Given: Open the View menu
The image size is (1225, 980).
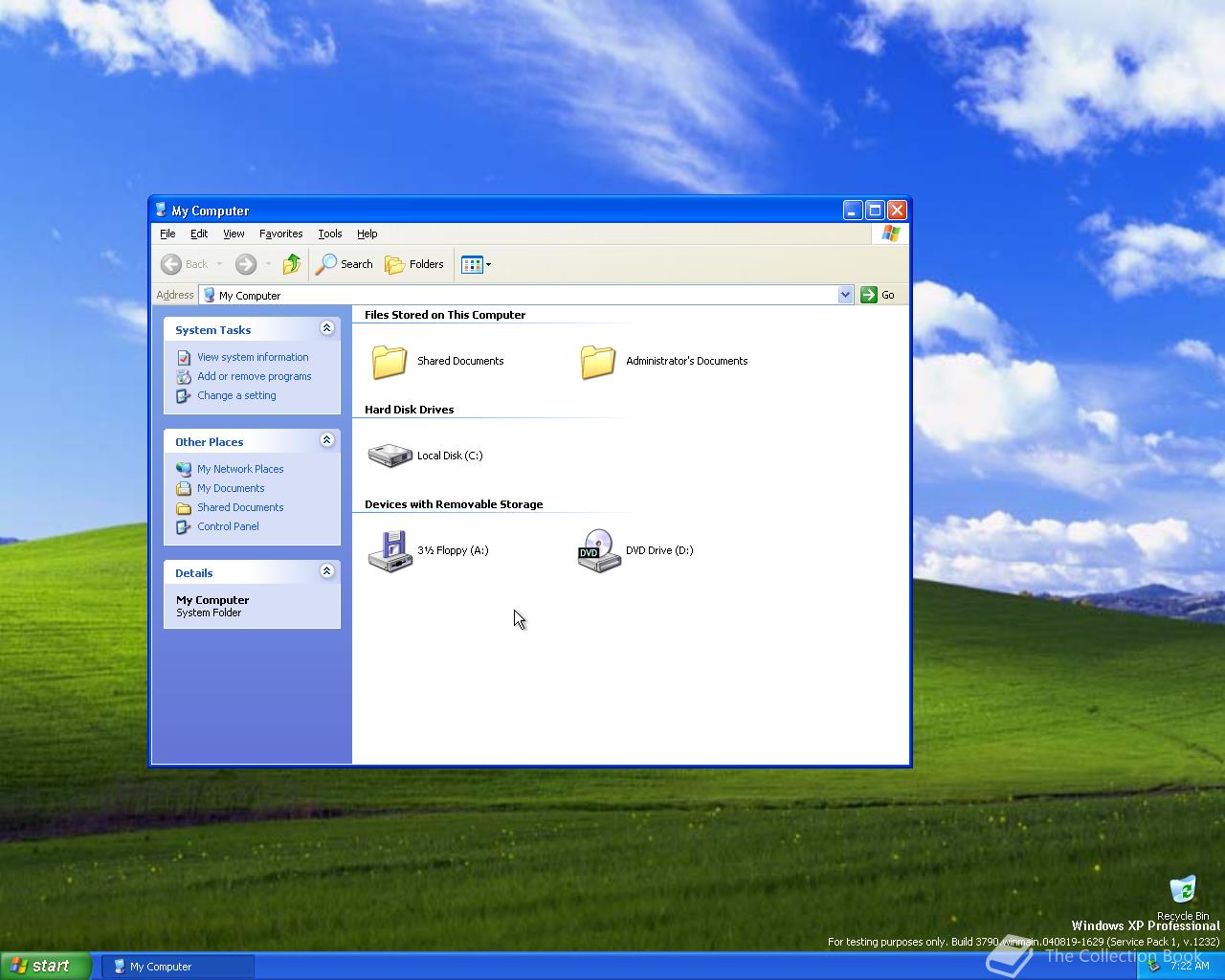Looking at the screenshot, I should click(x=234, y=234).
